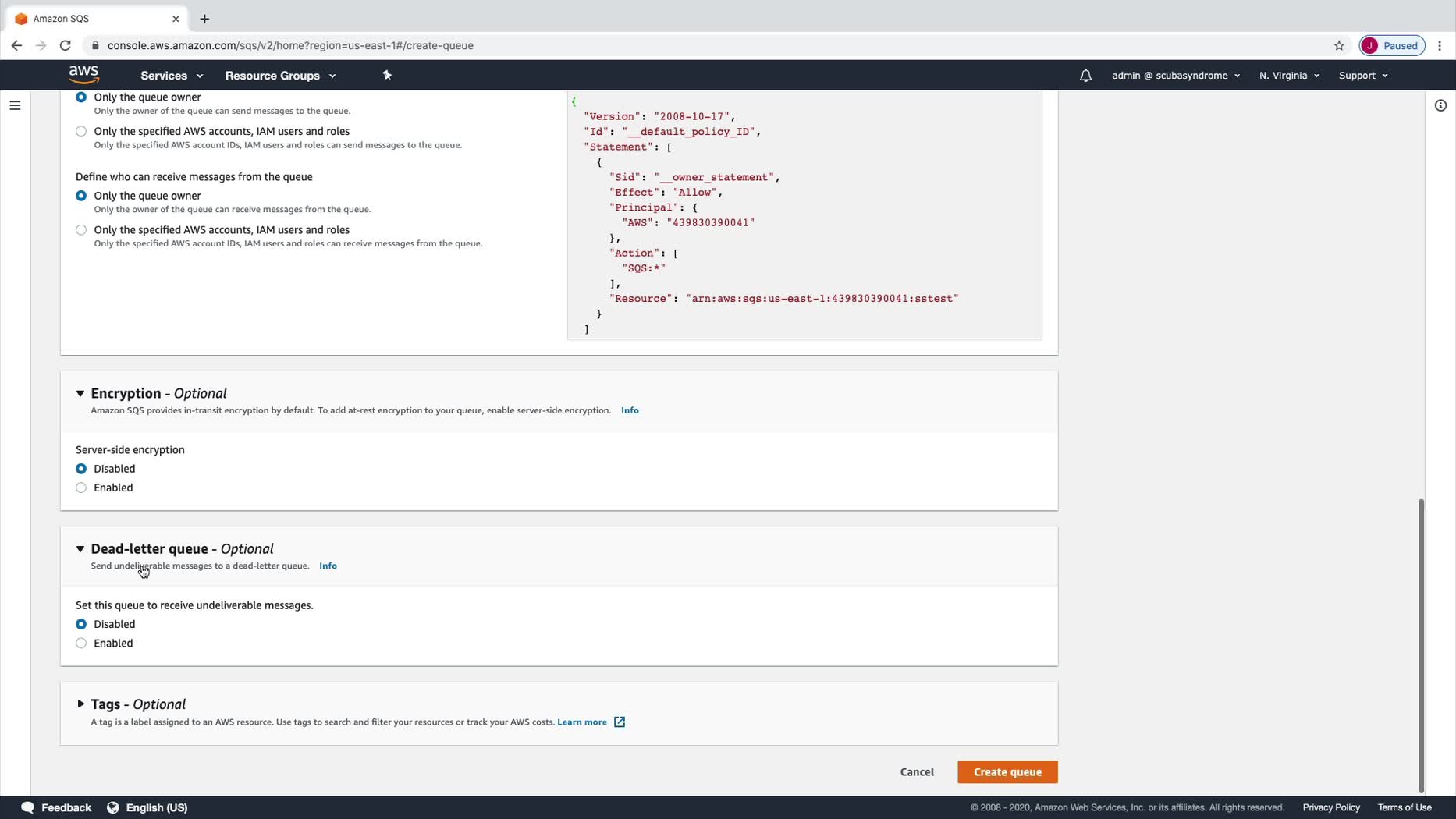Select receive 'Only the queue owner' radio

(x=81, y=196)
